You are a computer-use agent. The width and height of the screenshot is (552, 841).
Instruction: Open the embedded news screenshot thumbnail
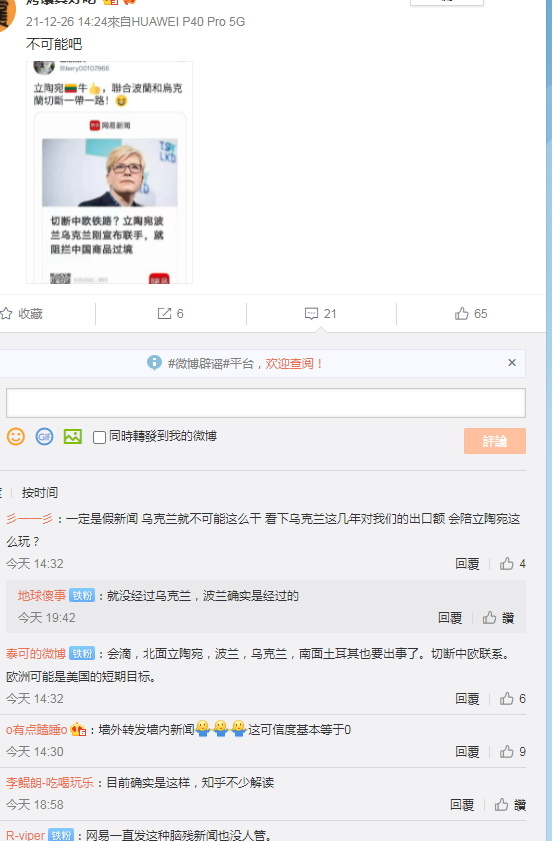pos(109,172)
